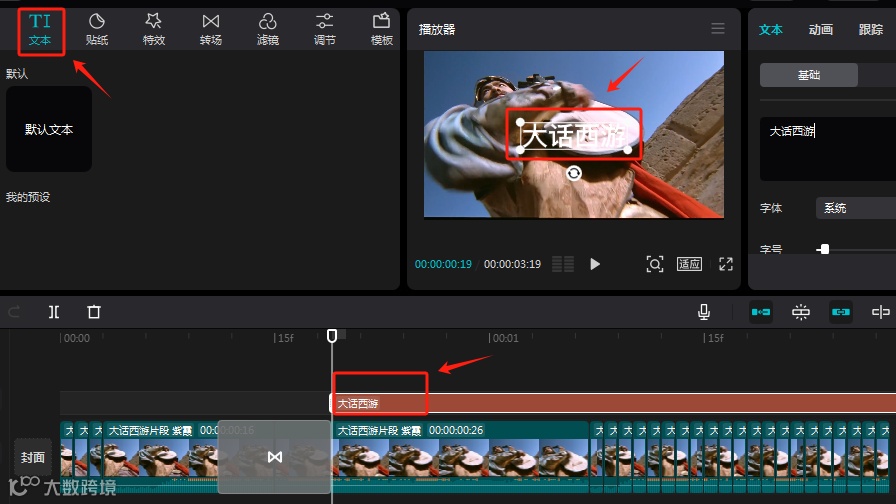This screenshot has width=896, height=504.
Task: Open the frame grid layout icon in player
Action: coord(563,264)
